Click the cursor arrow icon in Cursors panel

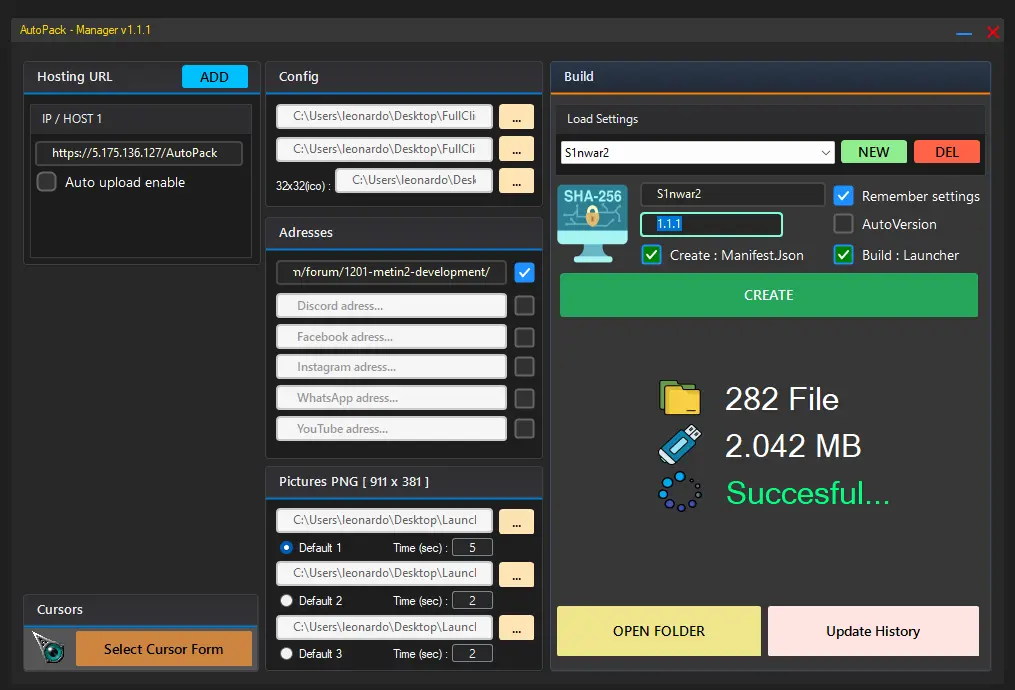click(48, 648)
